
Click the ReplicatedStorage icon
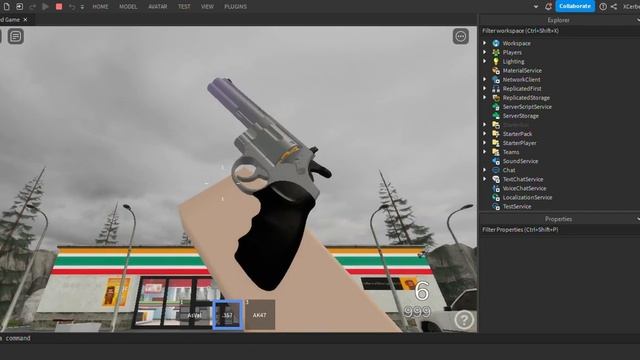pos(496,98)
